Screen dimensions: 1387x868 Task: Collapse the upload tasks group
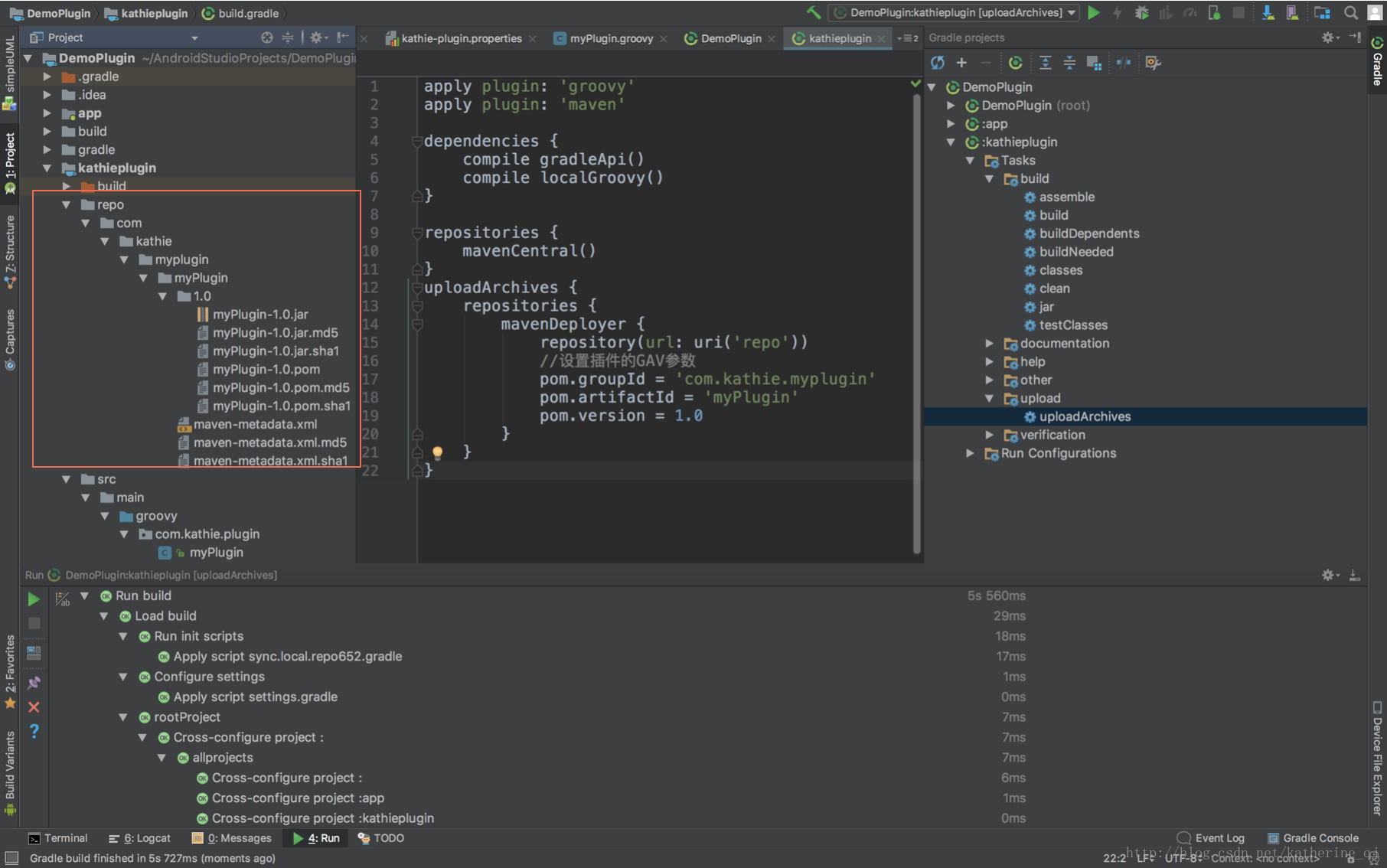(x=989, y=399)
